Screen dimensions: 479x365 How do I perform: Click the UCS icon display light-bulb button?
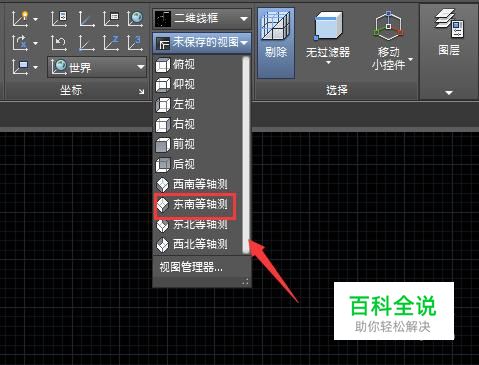21,19
